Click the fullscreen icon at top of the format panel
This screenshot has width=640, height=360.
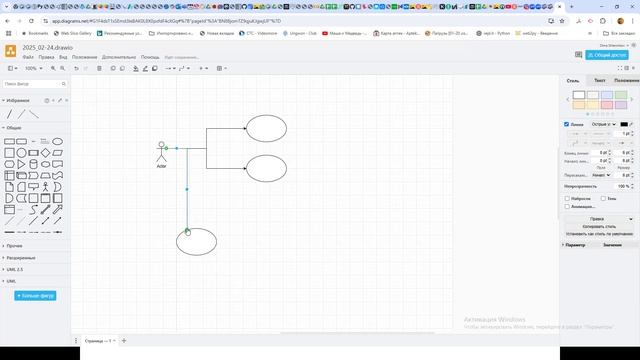620,68
